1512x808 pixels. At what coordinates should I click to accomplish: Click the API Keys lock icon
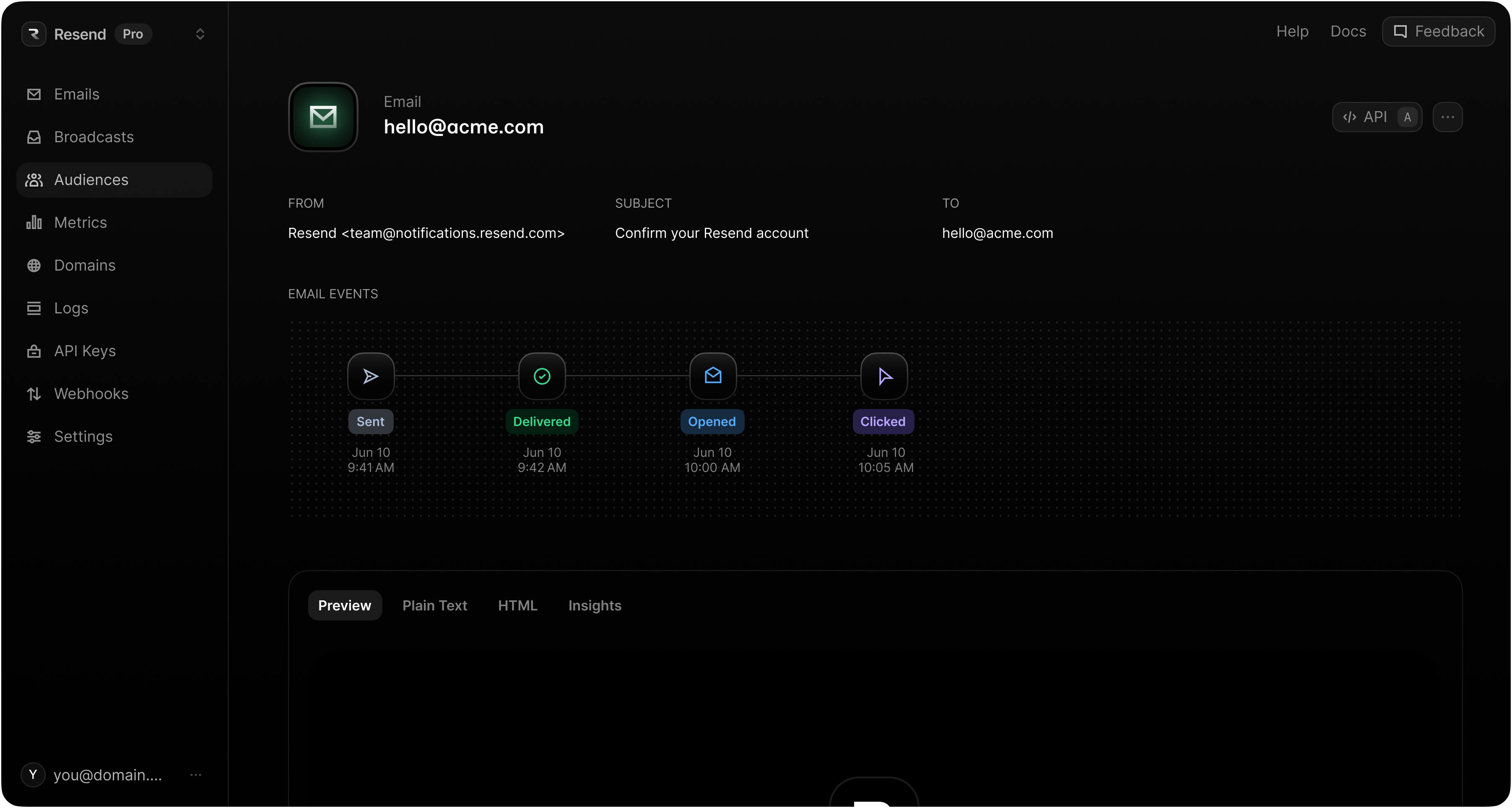click(x=34, y=351)
